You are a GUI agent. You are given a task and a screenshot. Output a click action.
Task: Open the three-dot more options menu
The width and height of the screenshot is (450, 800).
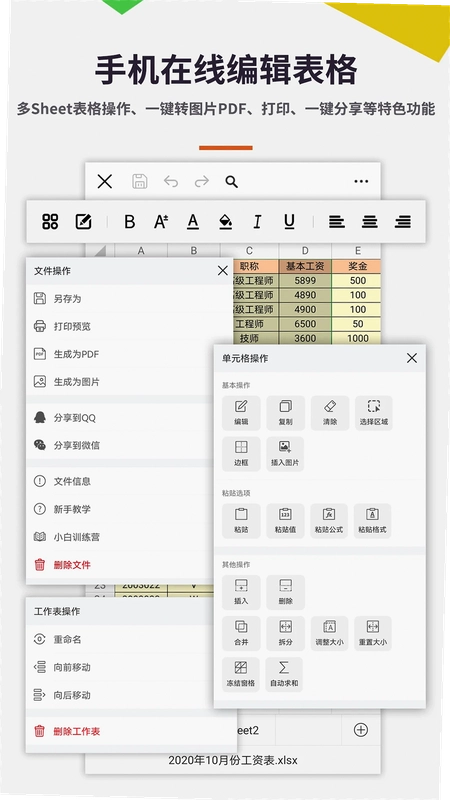tap(361, 182)
